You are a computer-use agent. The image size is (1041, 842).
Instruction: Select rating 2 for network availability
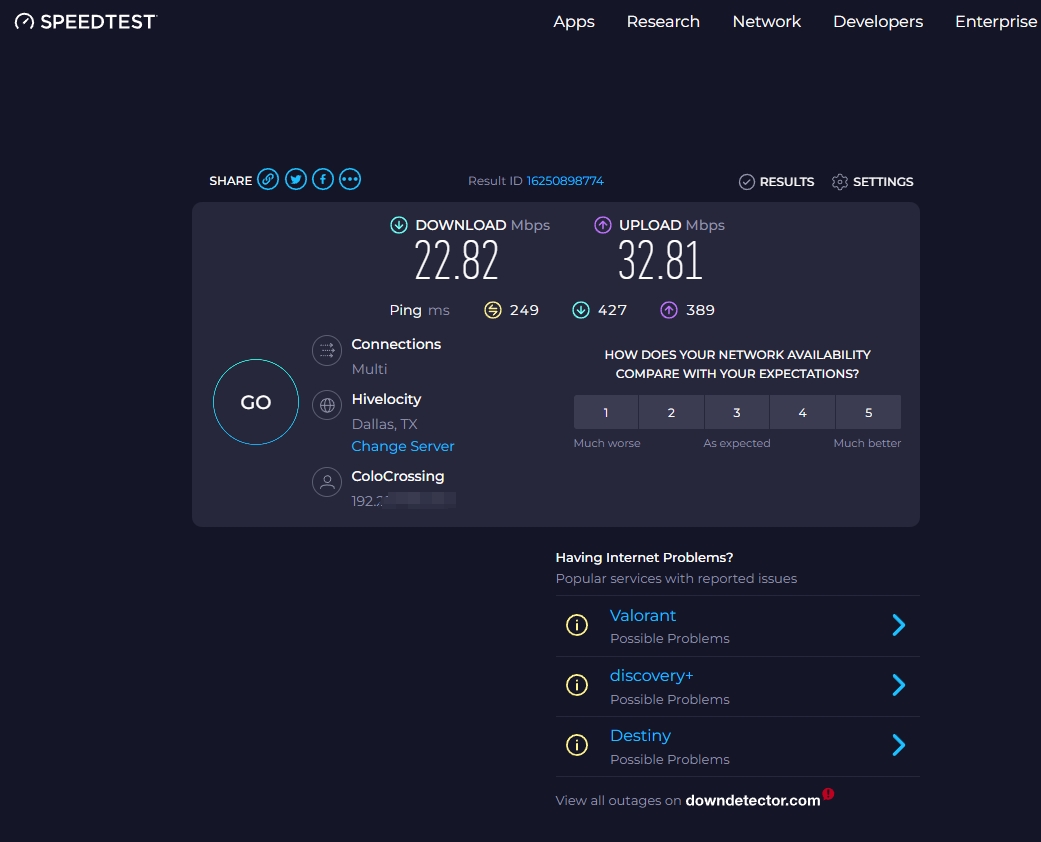671,412
